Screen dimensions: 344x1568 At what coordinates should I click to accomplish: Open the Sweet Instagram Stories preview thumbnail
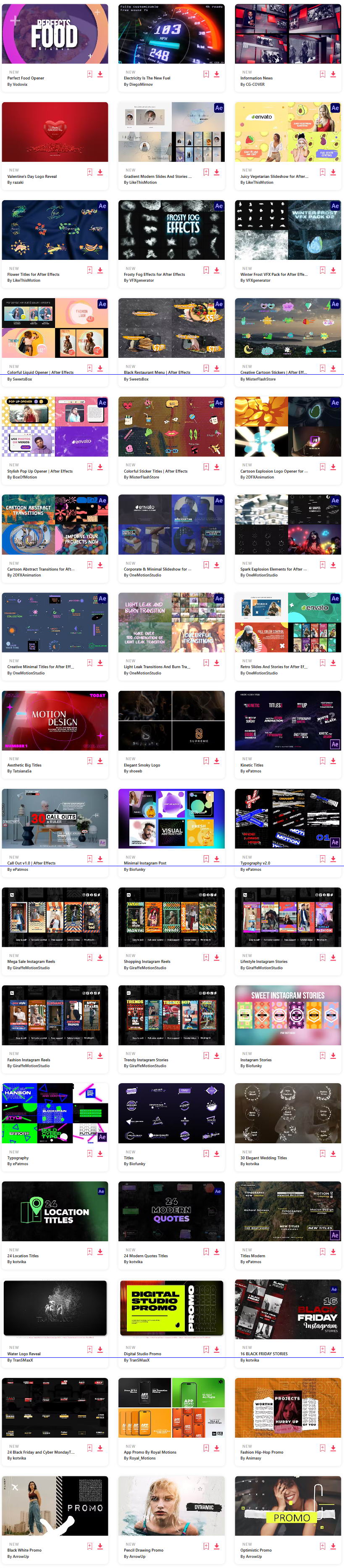(x=287, y=1015)
